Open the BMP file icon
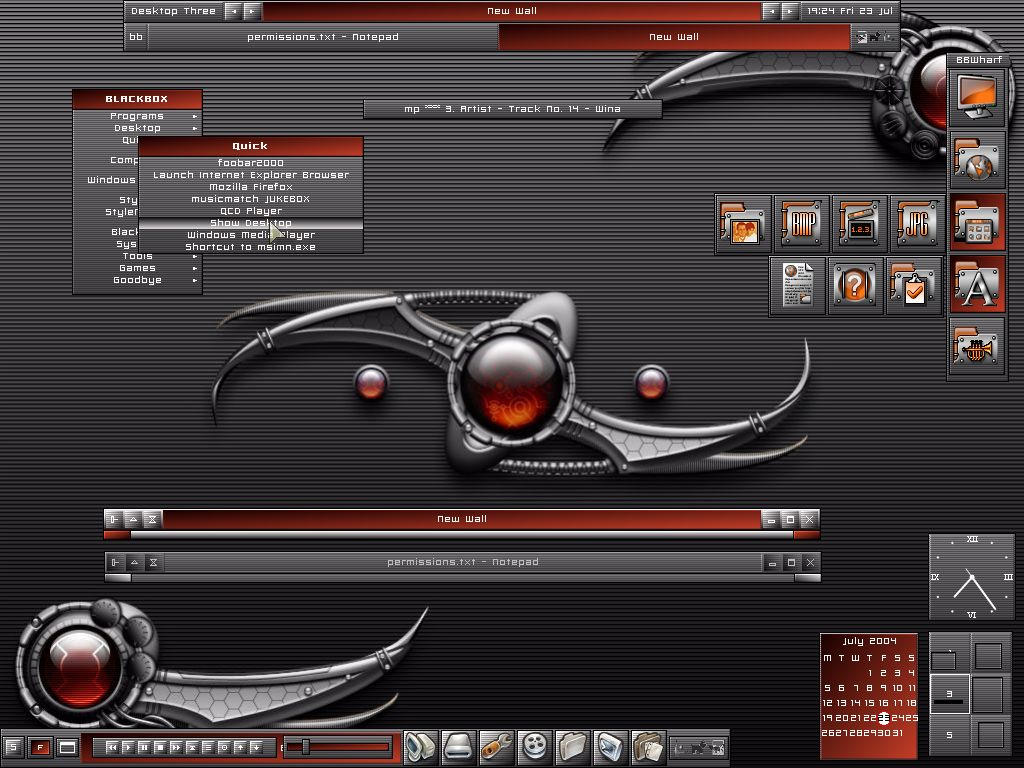Image resolution: width=1024 pixels, height=768 pixels. [801, 224]
